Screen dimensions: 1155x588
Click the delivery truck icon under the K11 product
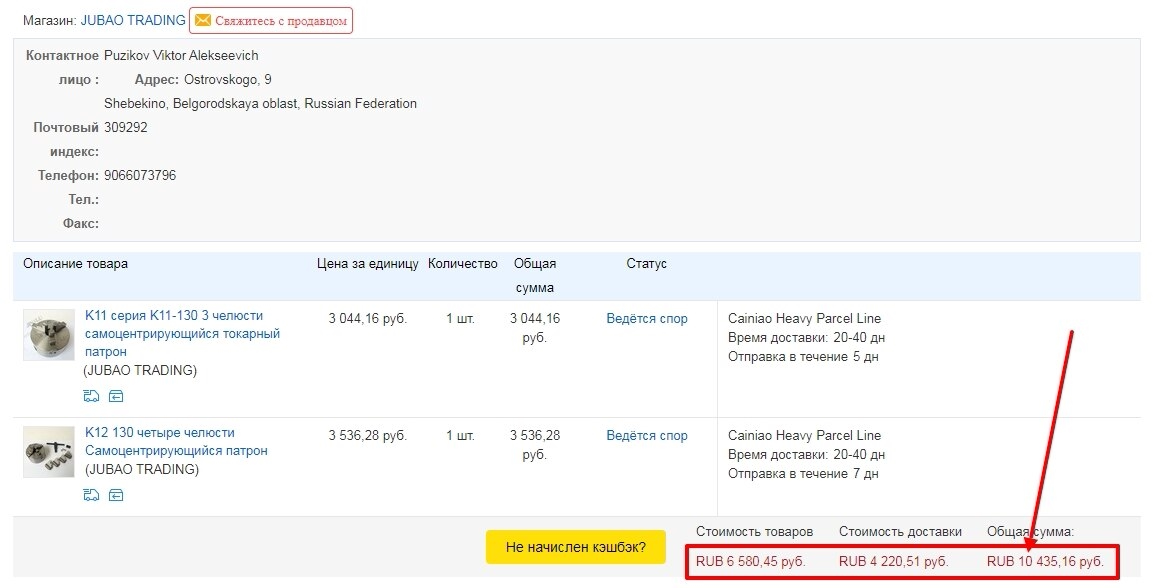(x=92, y=396)
